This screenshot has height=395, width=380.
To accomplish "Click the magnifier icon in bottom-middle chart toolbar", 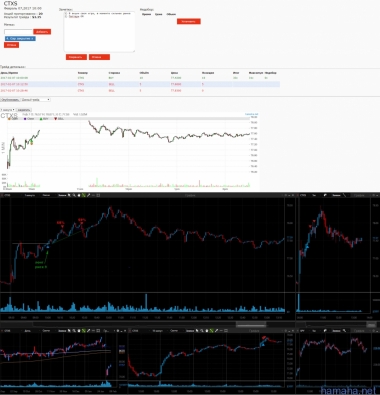I will coord(202,331).
